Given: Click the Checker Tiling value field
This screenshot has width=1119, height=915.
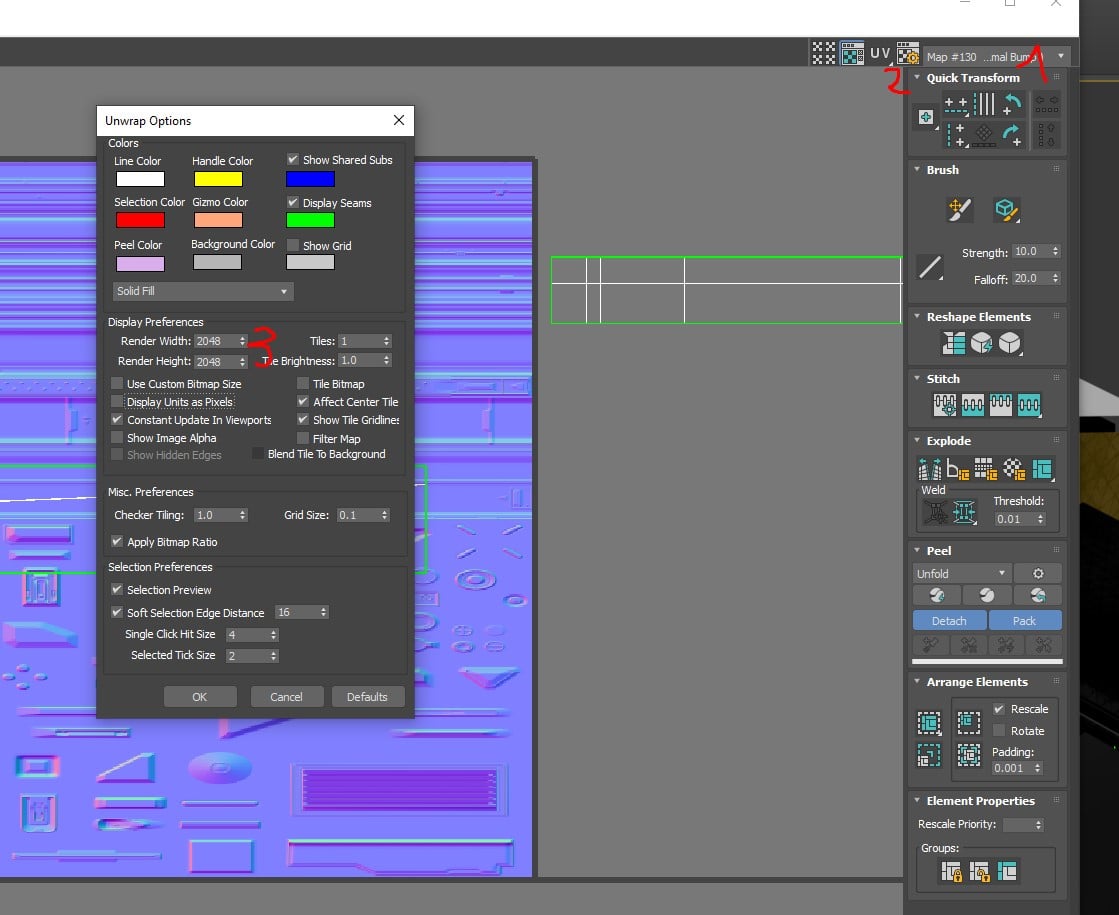Looking at the screenshot, I should (x=216, y=515).
